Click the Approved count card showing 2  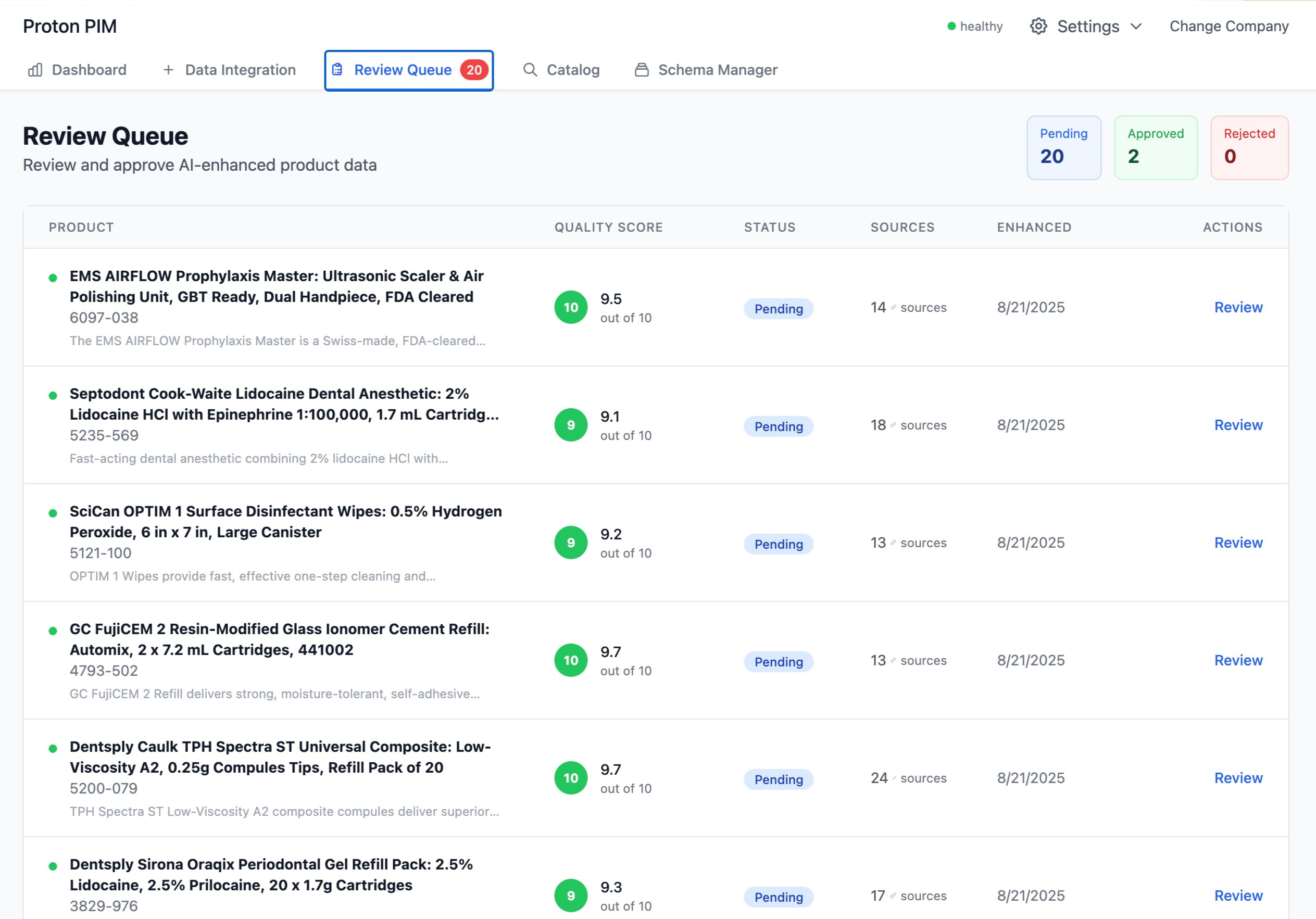coord(1155,148)
